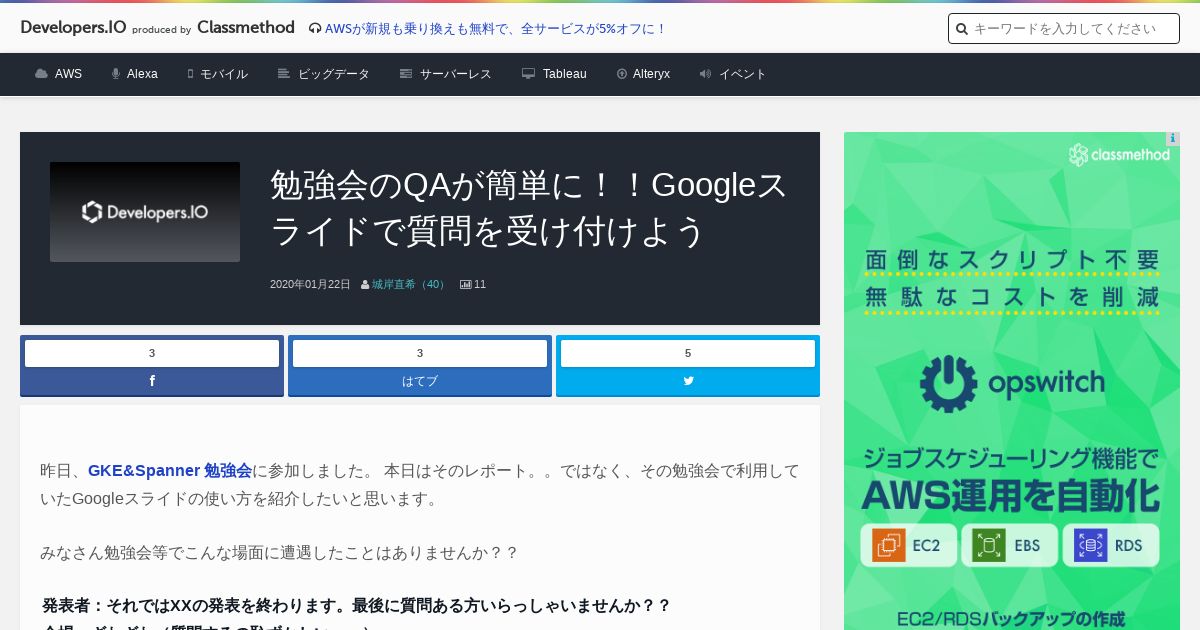This screenshot has height=630, width=1200.
Task: Click the circle icon next to Alteryx
Action: 622,74
